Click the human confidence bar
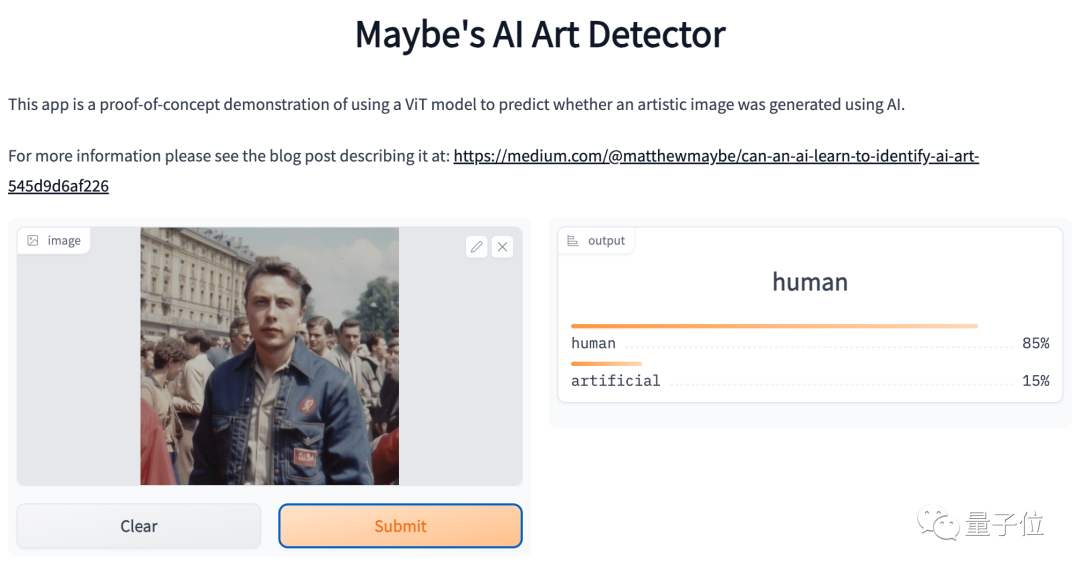Viewport: 1080px width, 572px height. pyautogui.click(x=774, y=326)
